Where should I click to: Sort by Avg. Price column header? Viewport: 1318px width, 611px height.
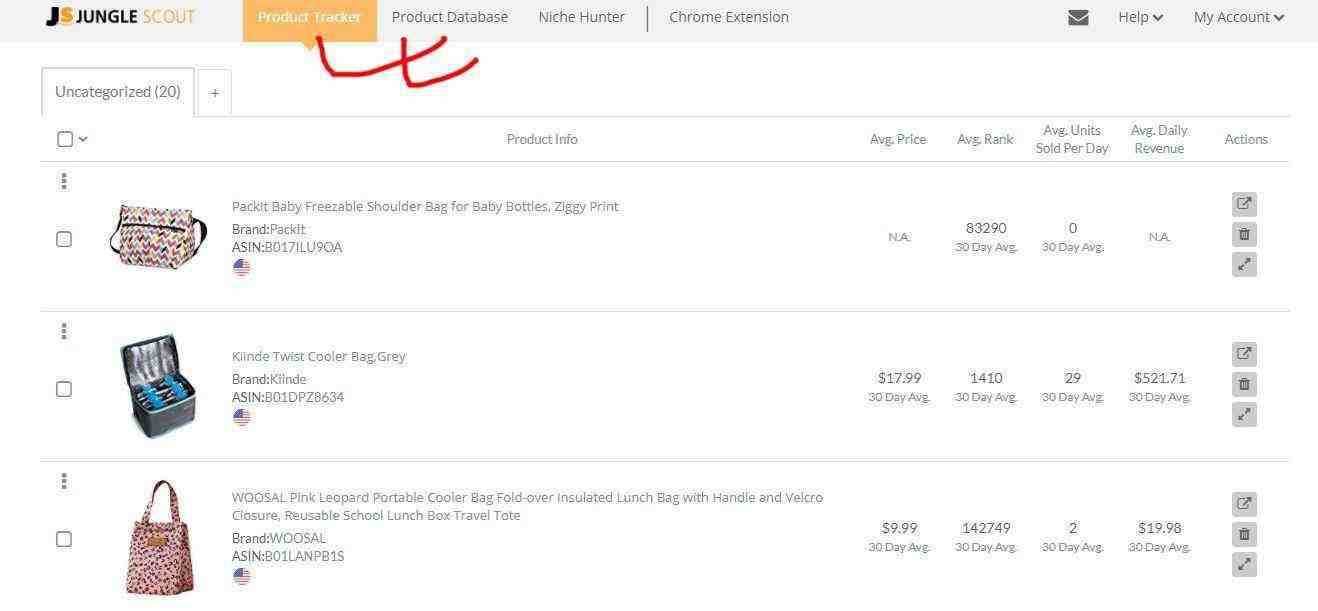[898, 139]
